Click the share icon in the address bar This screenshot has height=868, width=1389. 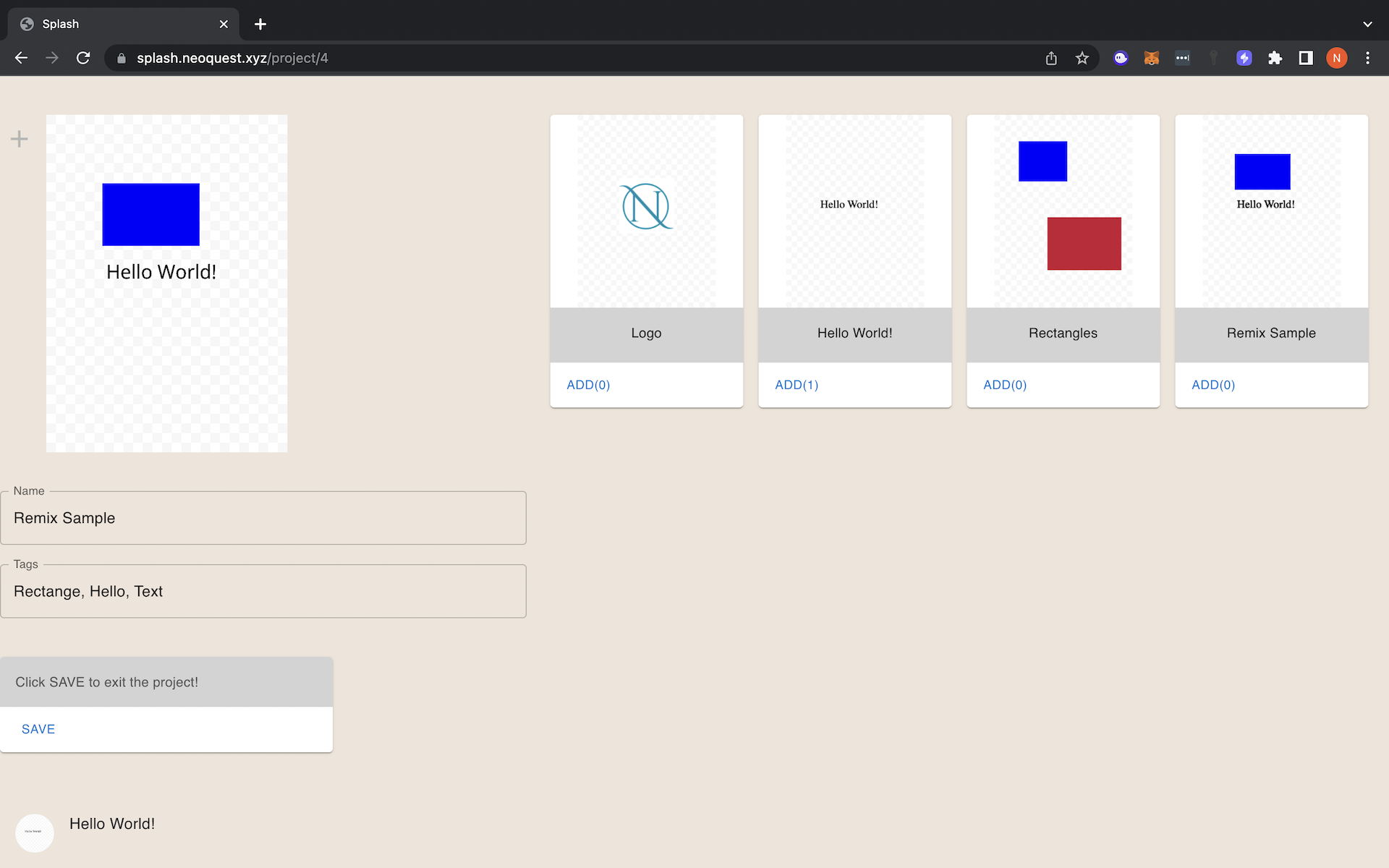[1050, 58]
